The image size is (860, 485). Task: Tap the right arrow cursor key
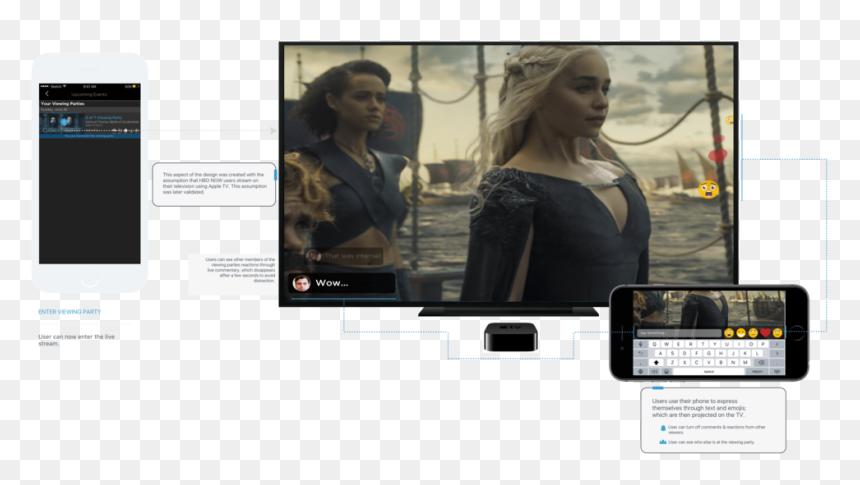777,353
